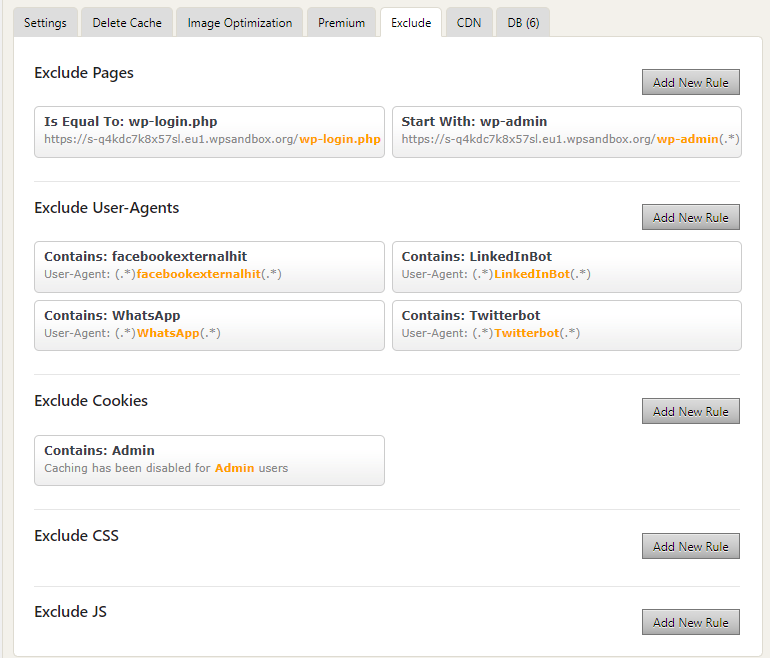
Task: Switch to the Settings tab
Action: point(45,23)
